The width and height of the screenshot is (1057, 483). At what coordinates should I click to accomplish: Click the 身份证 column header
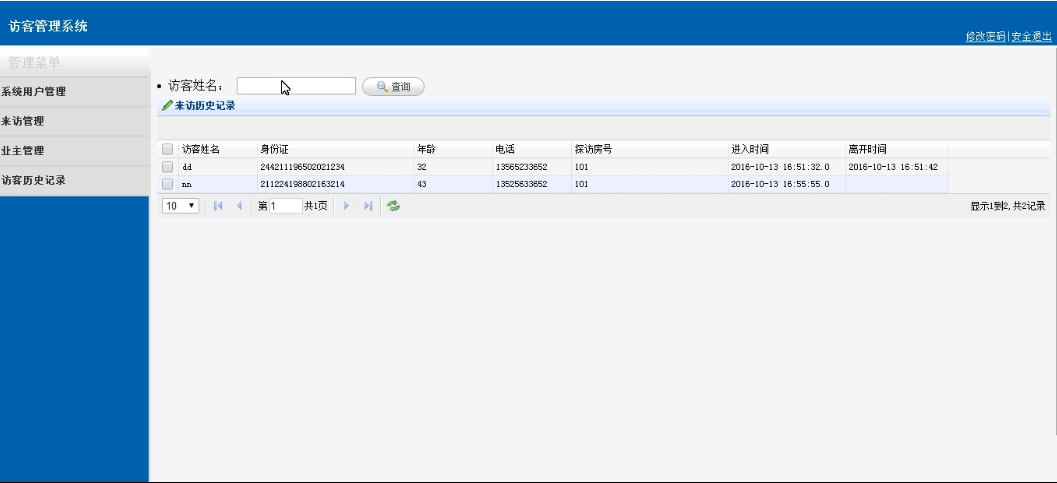tap(274, 150)
